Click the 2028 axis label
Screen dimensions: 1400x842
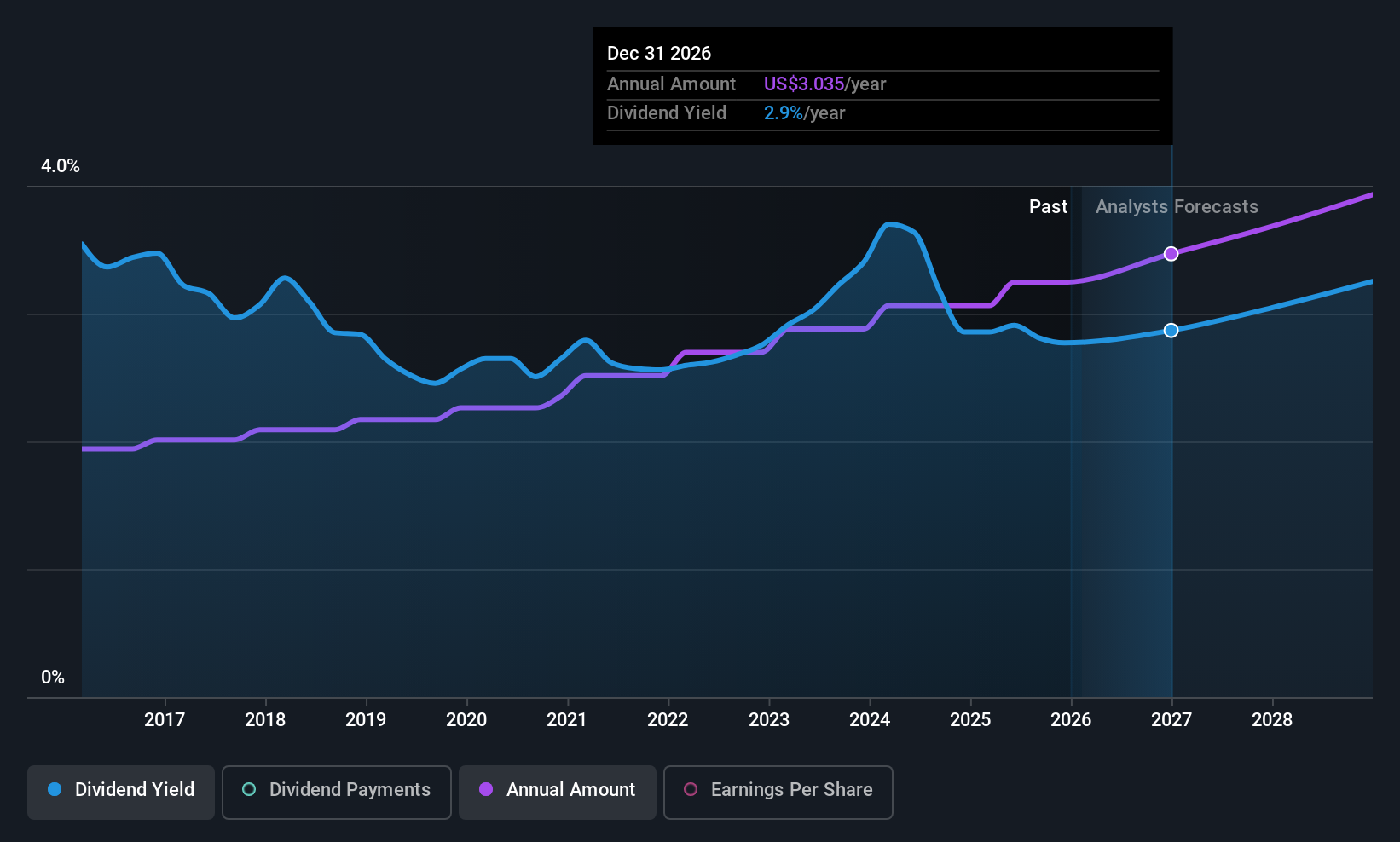(1272, 720)
